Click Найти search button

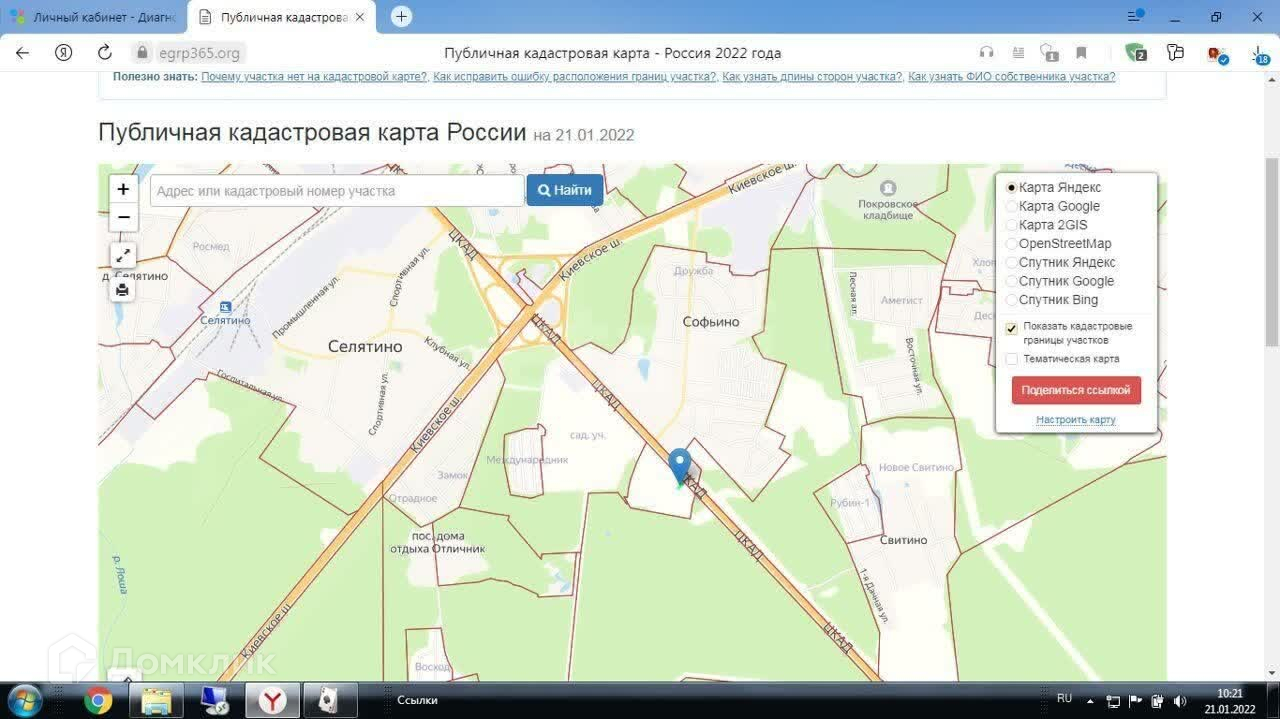[x=565, y=190]
